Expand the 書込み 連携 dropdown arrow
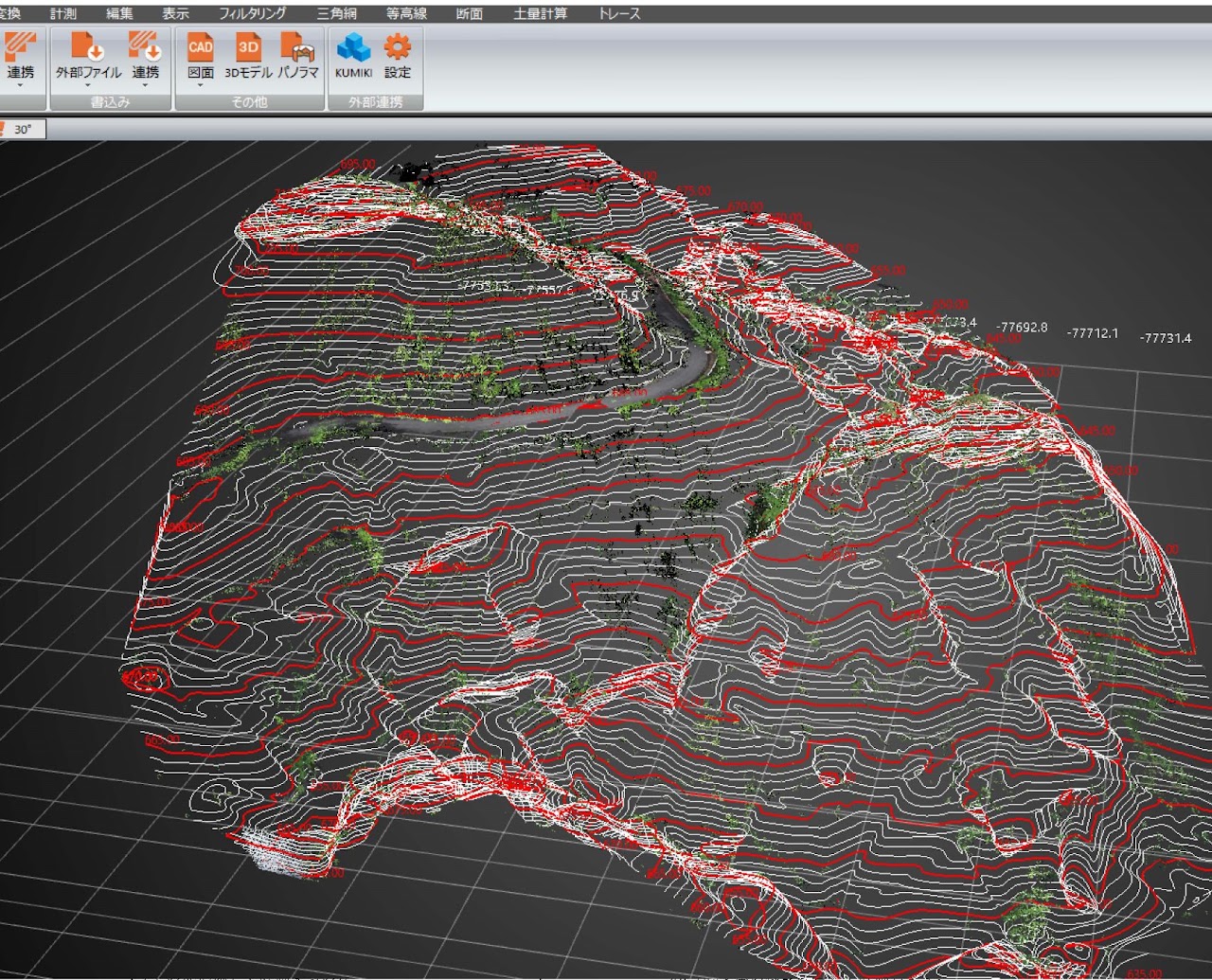Screen dimensions: 1212x980 click(x=145, y=85)
